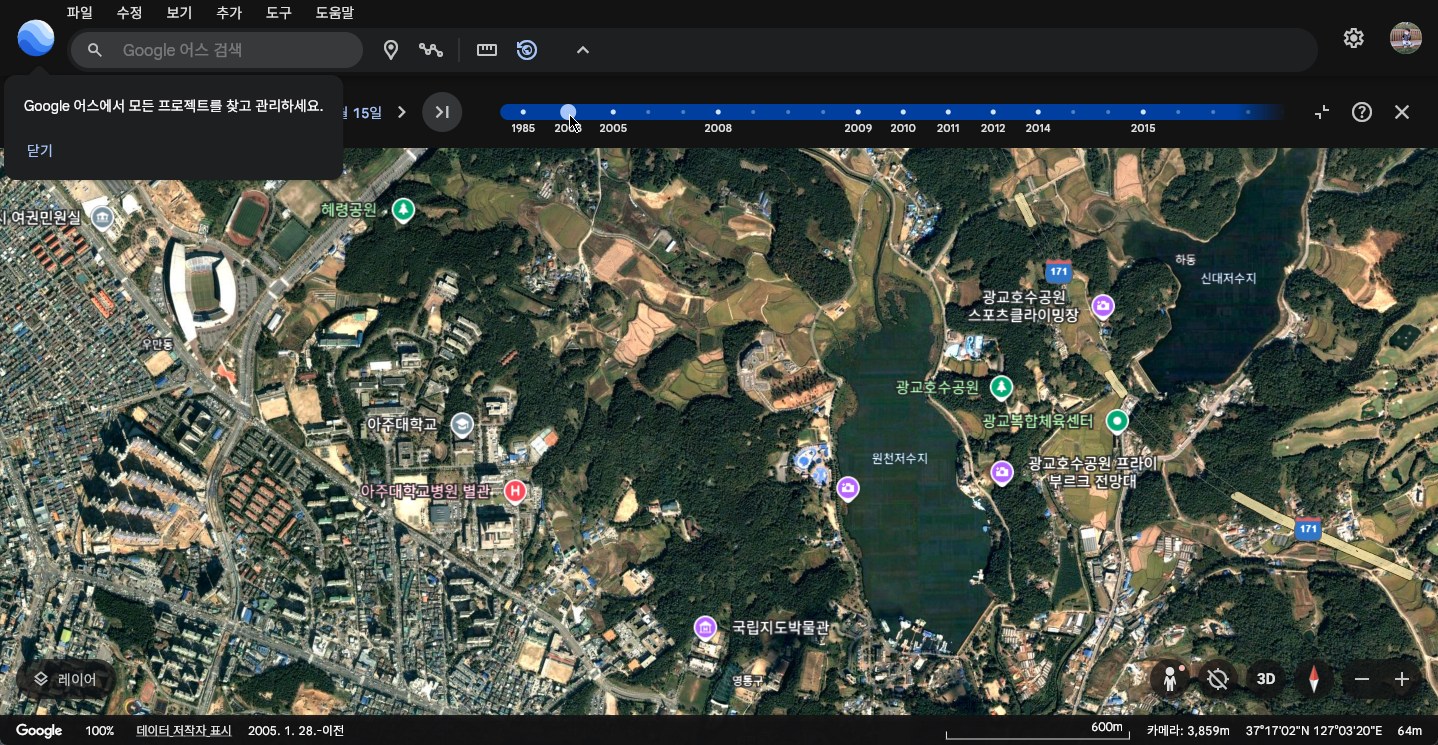This screenshot has height=745, width=1438.
Task: Click the 헤령공원 park marker
Action: pyautogui.click(x=403, y=210)
